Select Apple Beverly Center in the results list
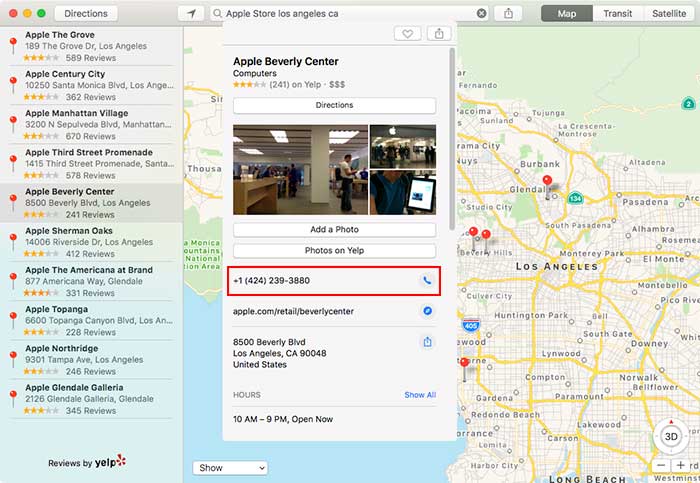700x483 pixels. pyautogui.click(x=91, y=203)
